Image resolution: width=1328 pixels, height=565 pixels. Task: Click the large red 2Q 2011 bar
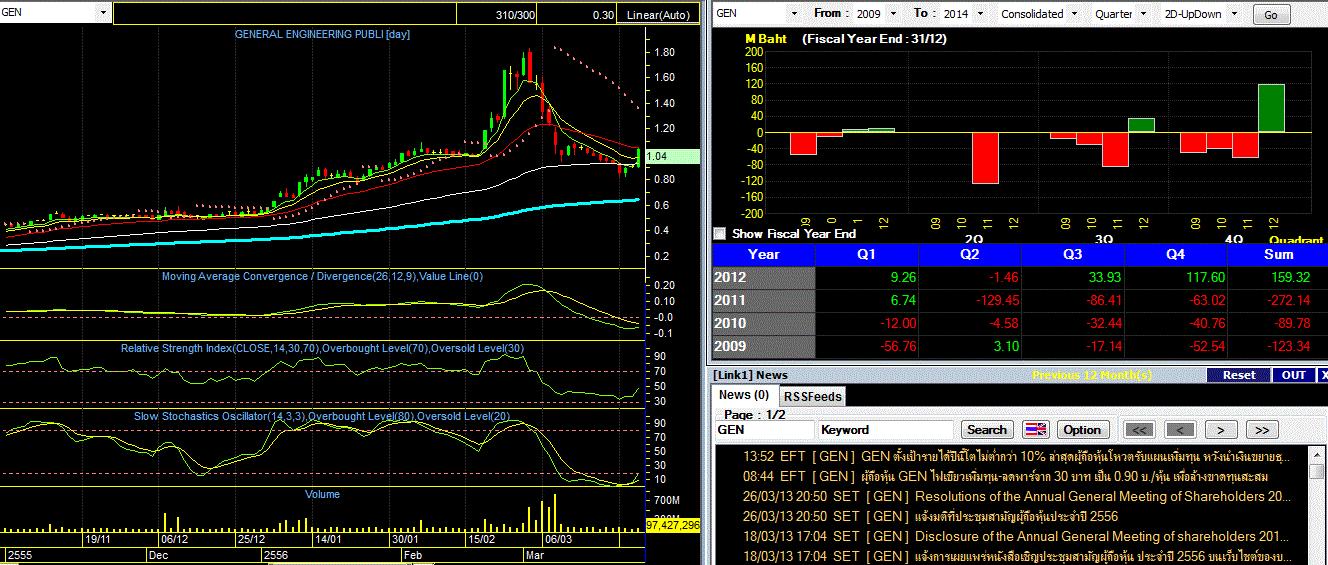click(x=985, y=158)
